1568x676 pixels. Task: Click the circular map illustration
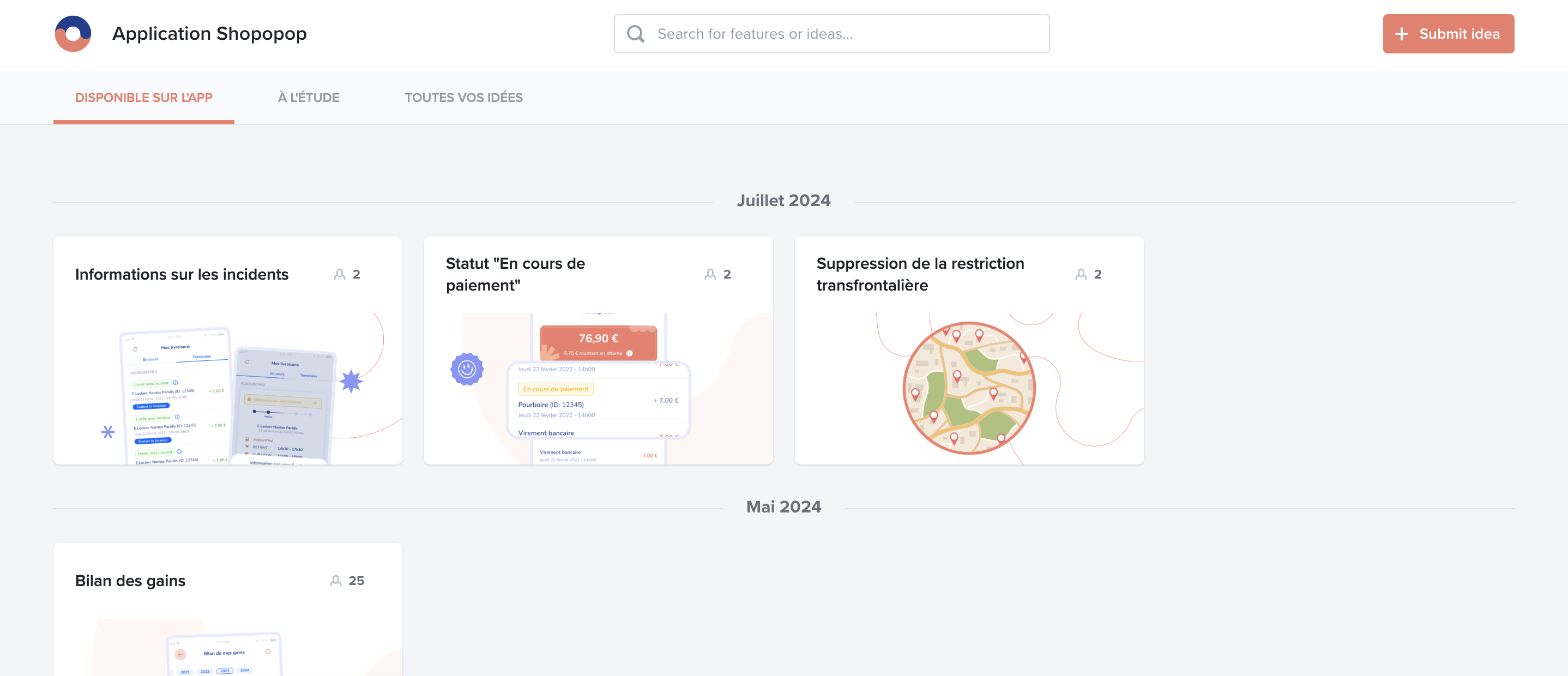tap(969, 389)
